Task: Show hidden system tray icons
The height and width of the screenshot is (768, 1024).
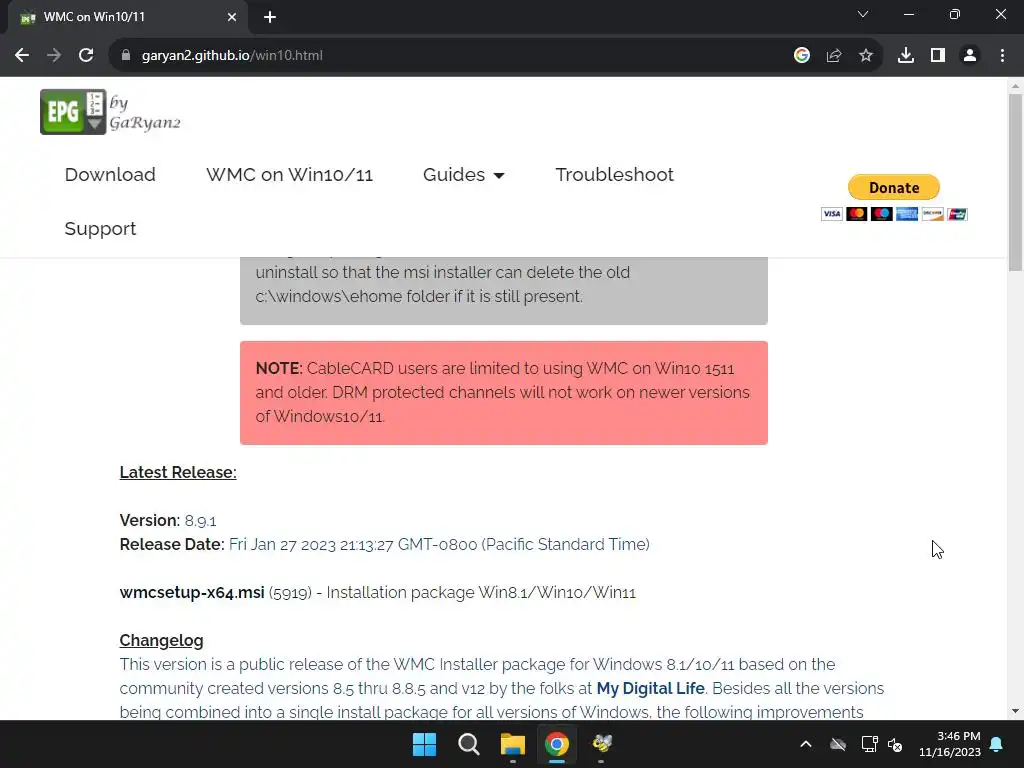Action: click(806, 744)
